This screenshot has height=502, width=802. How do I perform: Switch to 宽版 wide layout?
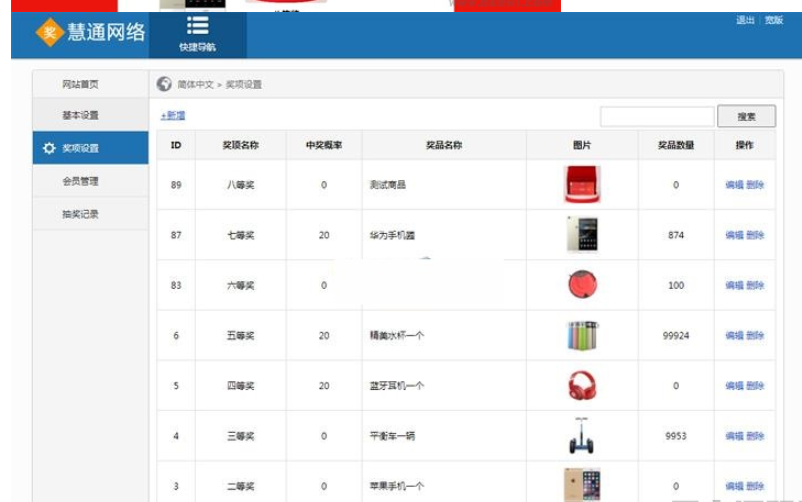[x=774, y=20]
